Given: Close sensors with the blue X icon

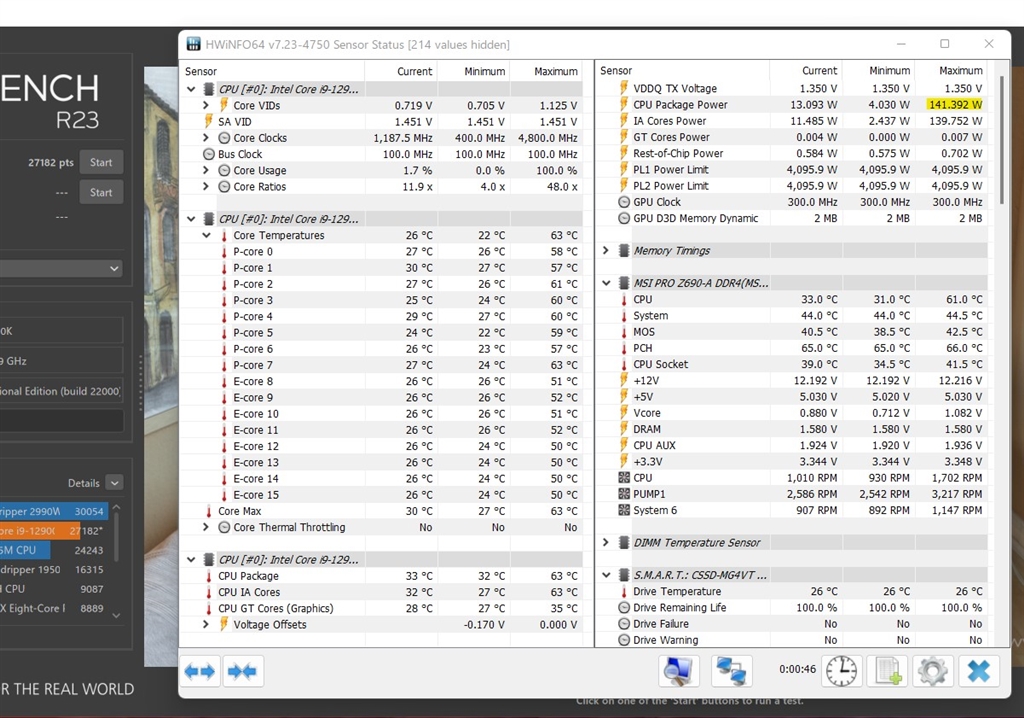Looking at the screenshot, I should pyautogui.click(x=978, y=671).
